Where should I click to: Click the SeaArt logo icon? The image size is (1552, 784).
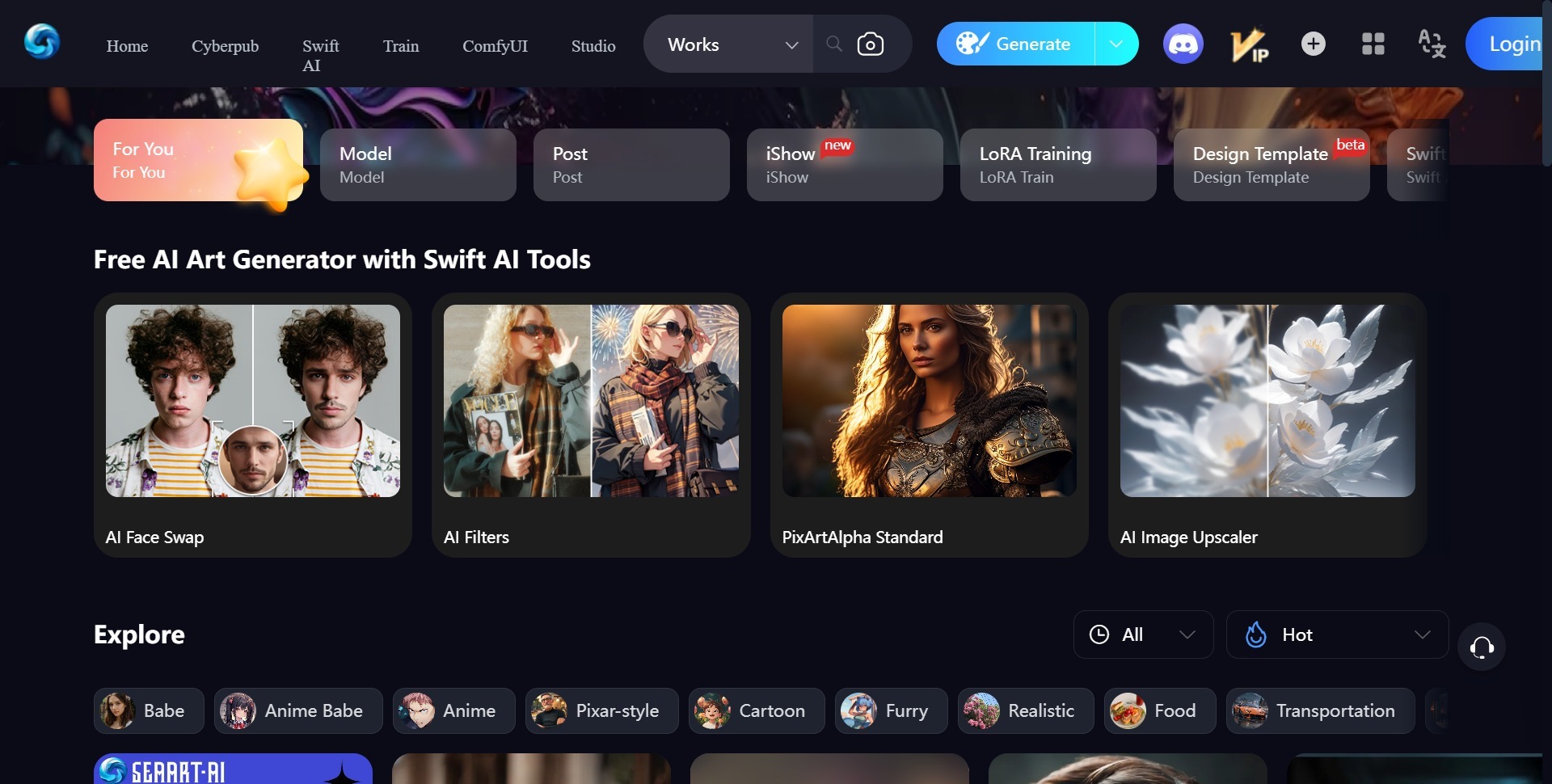coord(42,41)
